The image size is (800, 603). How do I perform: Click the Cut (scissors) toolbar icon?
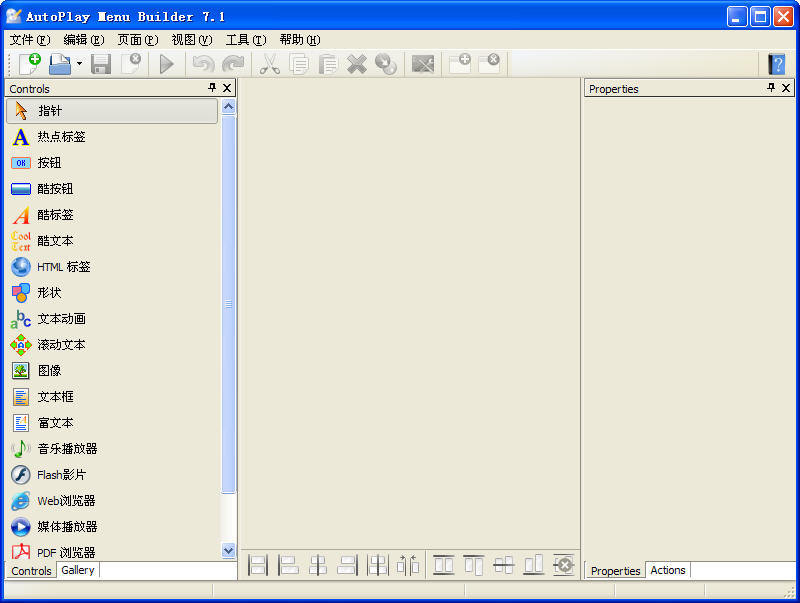[x=268, y=63]
